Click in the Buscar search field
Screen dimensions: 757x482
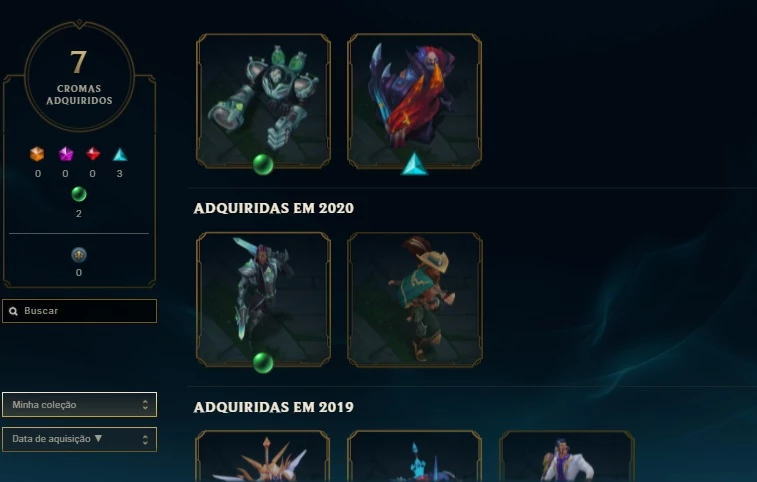tap(79, 311)
